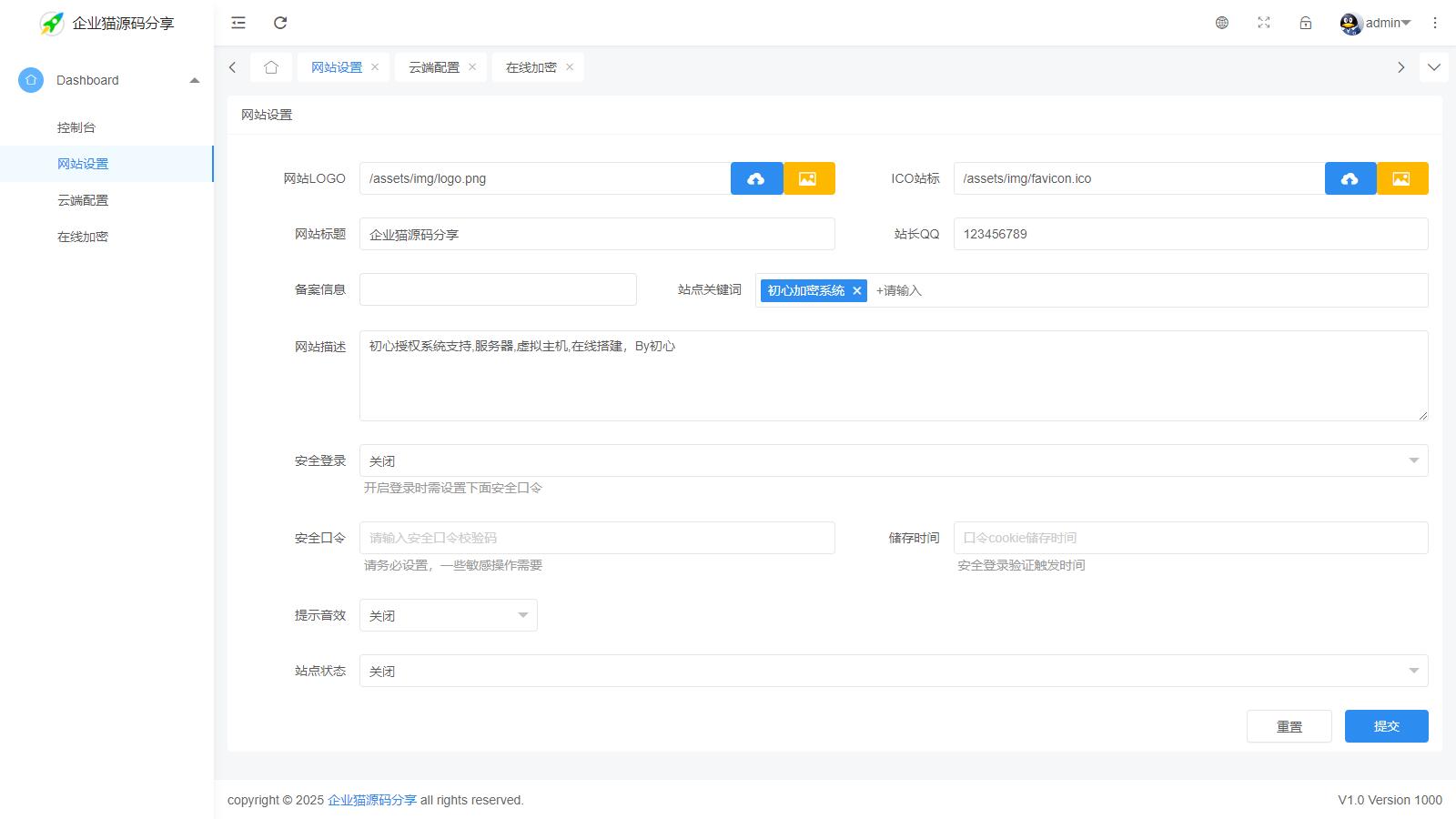Image resolution: width=1456 pixels, height=819 pixels.
Task: Open the 站点状态 dropdown
Action: (x=893, y=671)
